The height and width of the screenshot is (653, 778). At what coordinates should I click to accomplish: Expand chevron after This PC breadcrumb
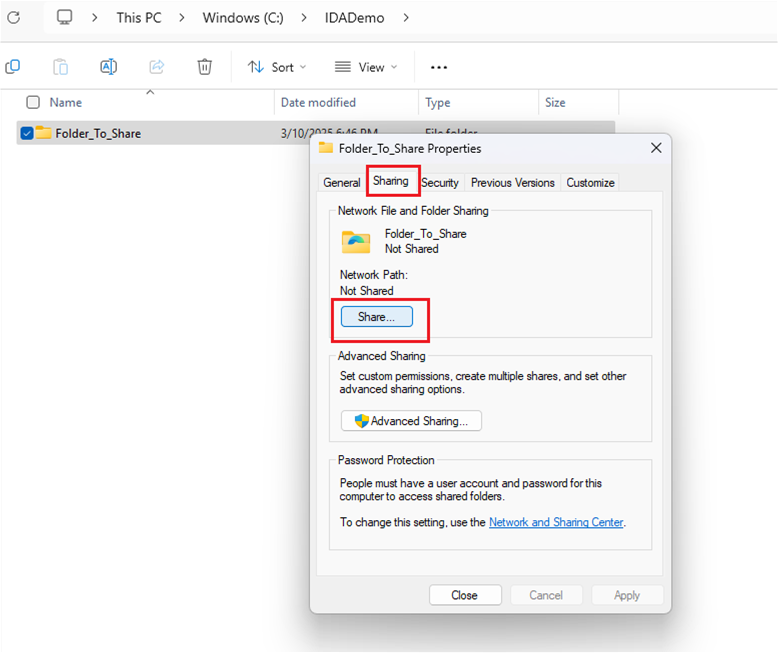pyautogui.click(x=182, y=18)
